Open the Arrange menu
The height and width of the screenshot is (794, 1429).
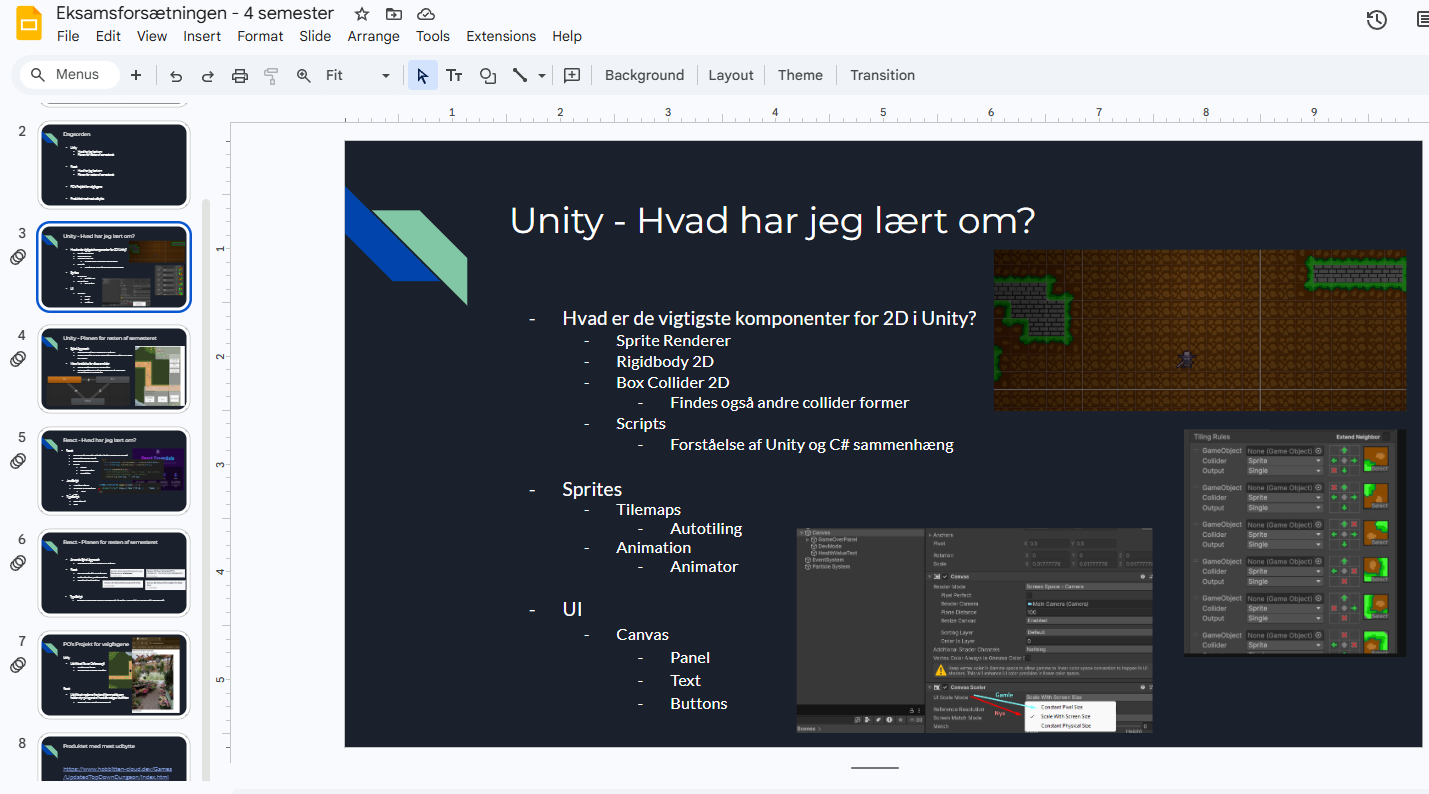[374, 36]
